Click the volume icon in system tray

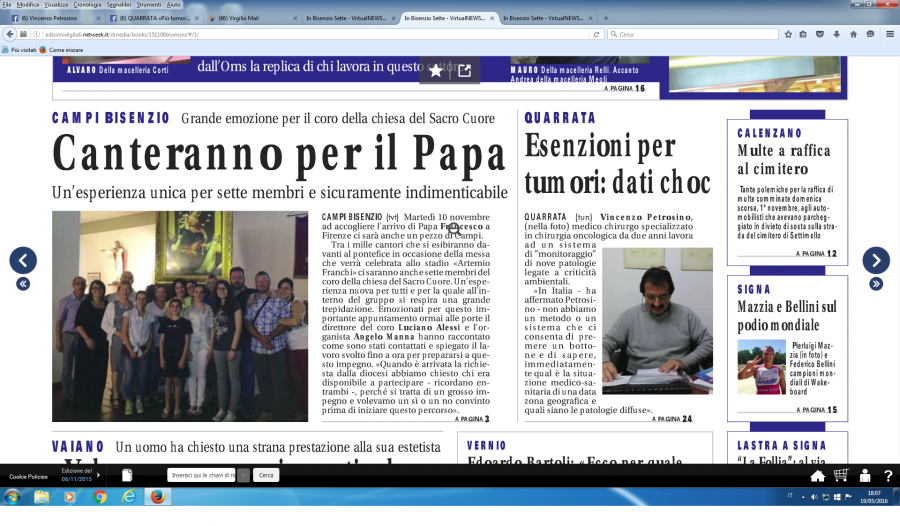coord(814,497)
